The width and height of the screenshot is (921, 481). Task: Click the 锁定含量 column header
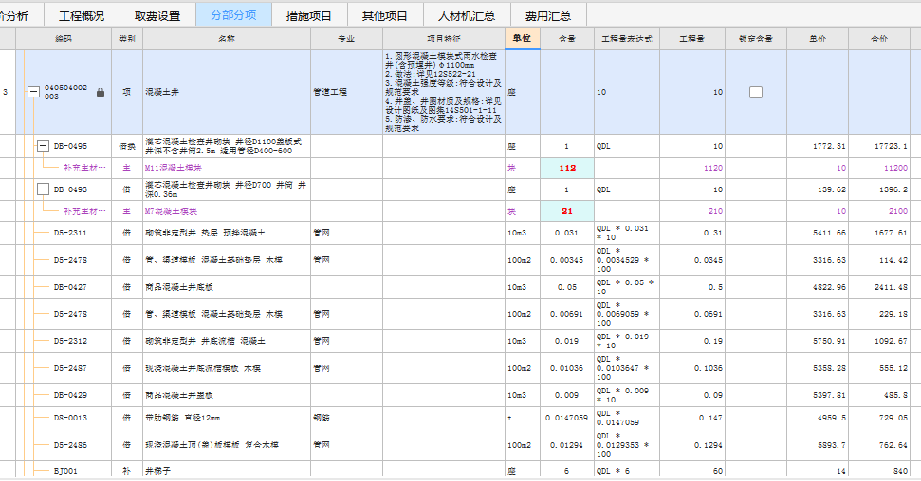pos(756,39)
